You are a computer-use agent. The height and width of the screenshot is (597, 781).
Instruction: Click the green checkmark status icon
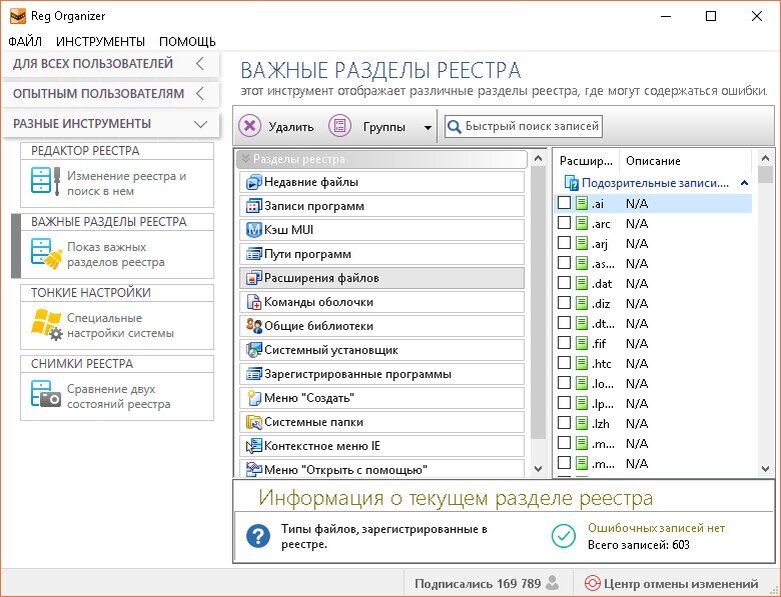tap(564, 536)
